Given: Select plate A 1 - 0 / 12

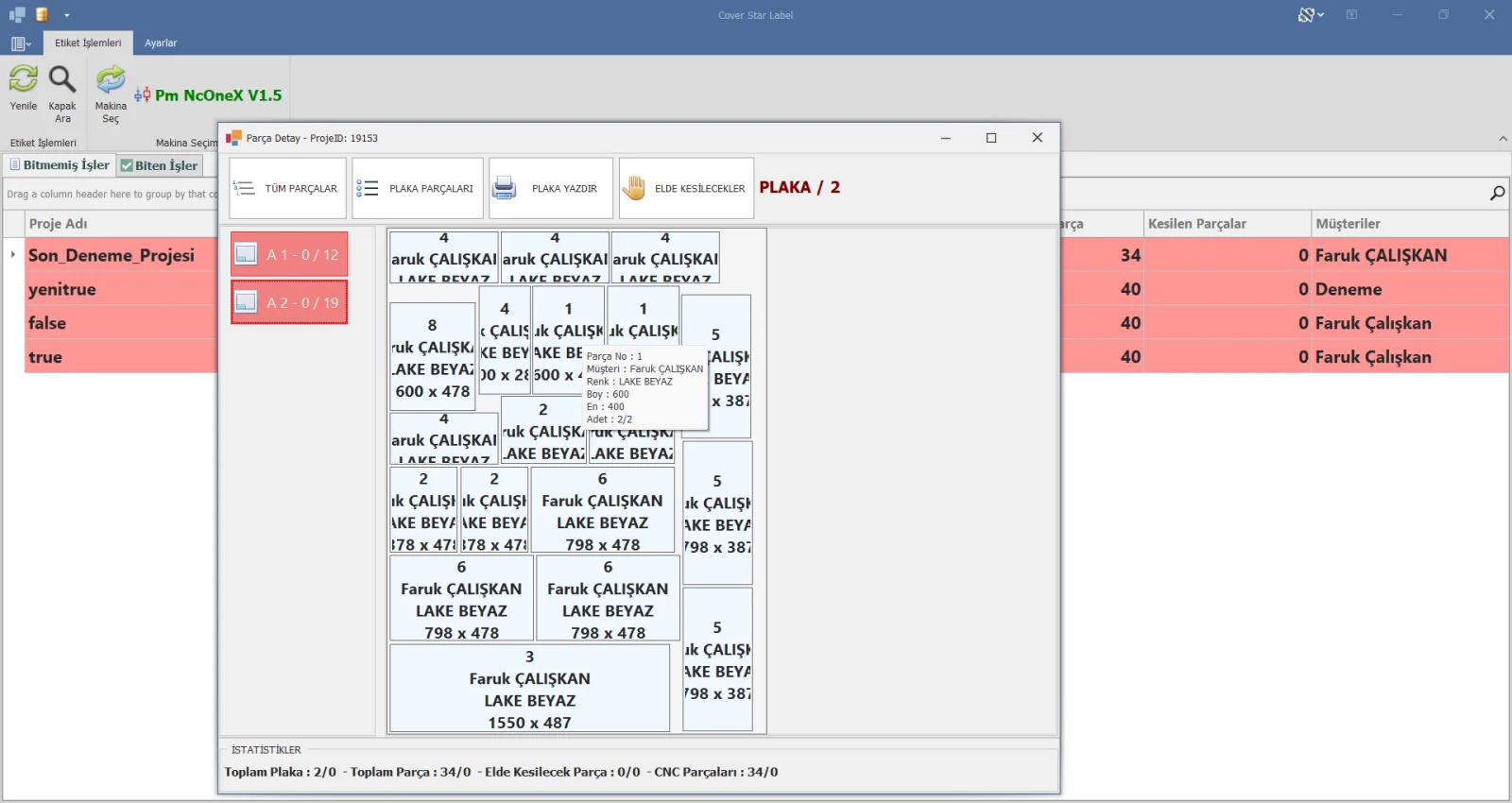Looking at the screenshot, I should click(289, 254).
